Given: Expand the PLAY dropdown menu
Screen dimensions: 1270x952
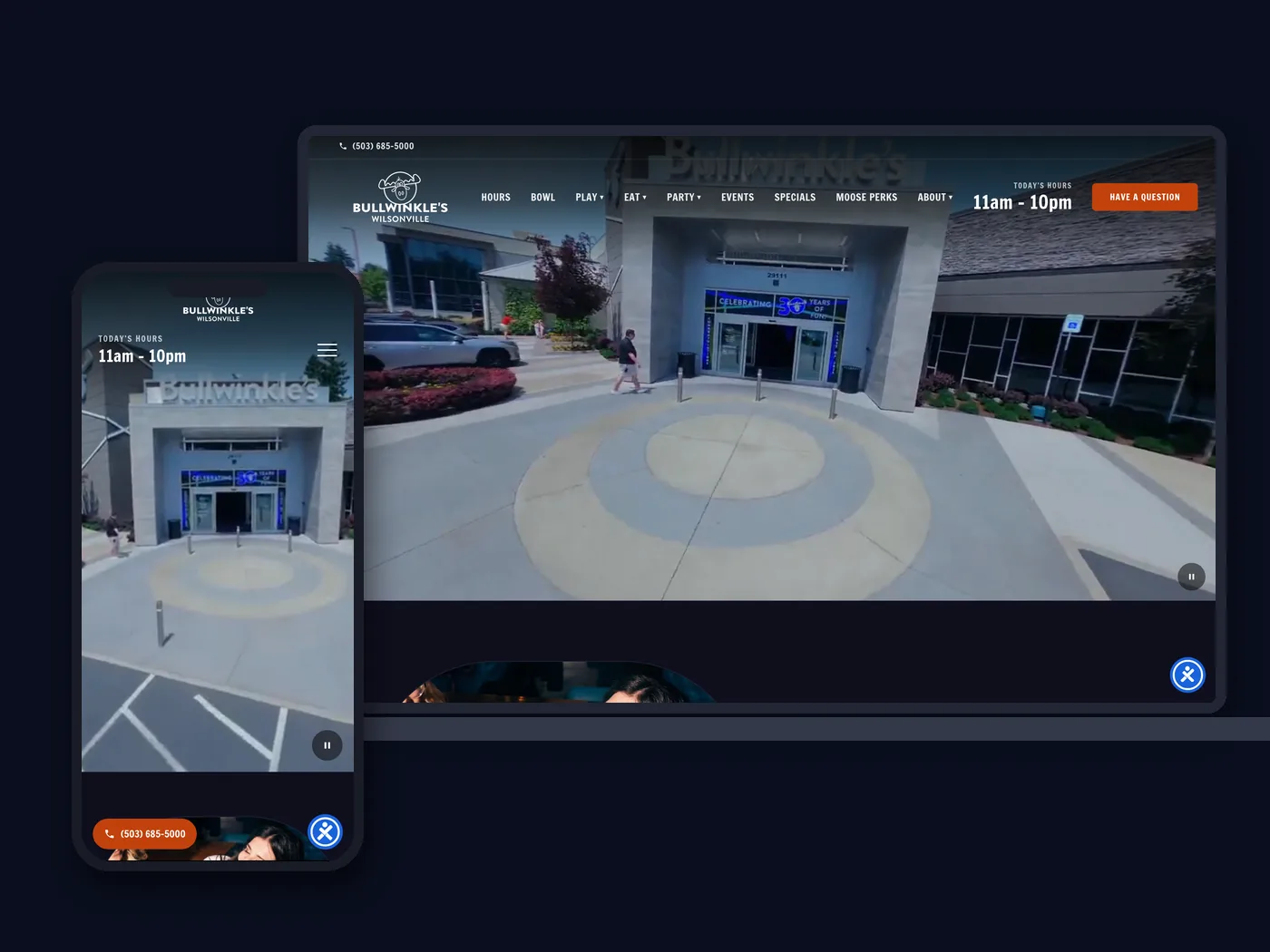Looking at the screenshot, I should 590,198.
